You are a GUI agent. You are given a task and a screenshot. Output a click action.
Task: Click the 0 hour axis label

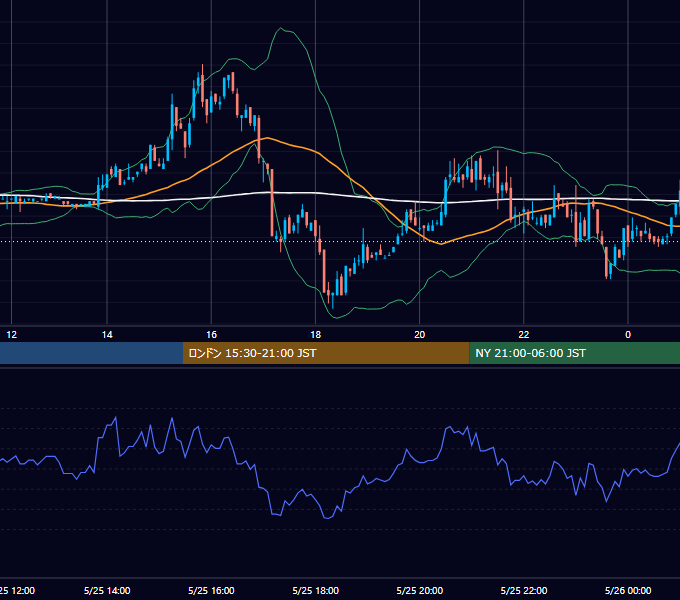(x=628, y=335)
